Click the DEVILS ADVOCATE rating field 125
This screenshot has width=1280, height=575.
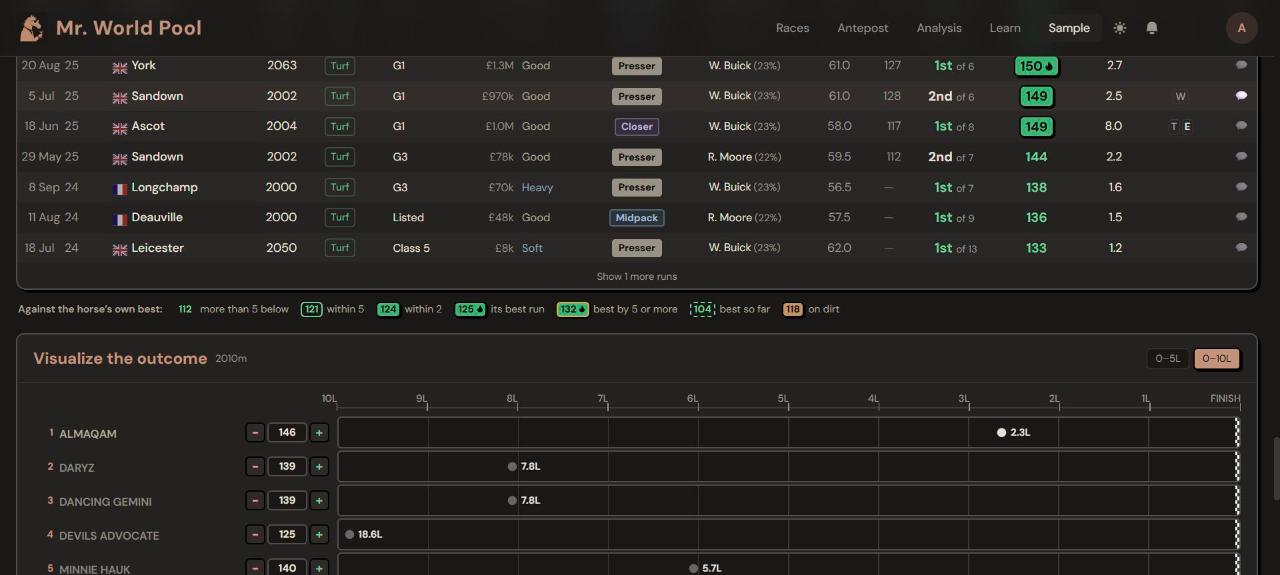287,534
